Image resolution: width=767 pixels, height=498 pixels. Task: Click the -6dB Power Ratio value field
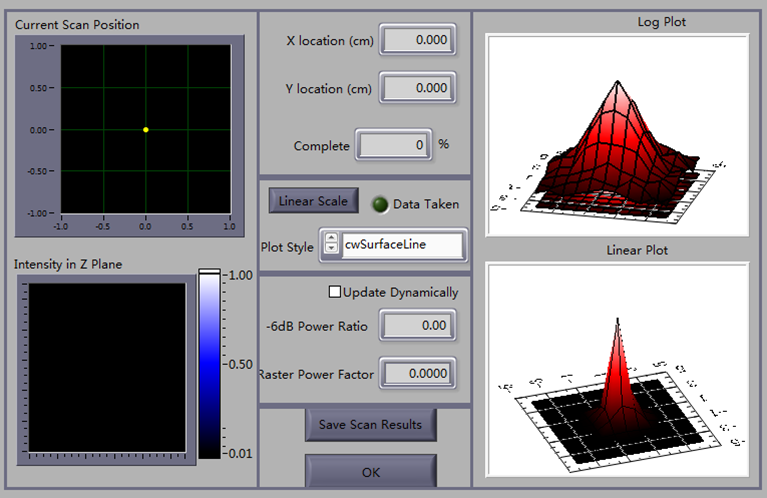click(x=417, y=325)
